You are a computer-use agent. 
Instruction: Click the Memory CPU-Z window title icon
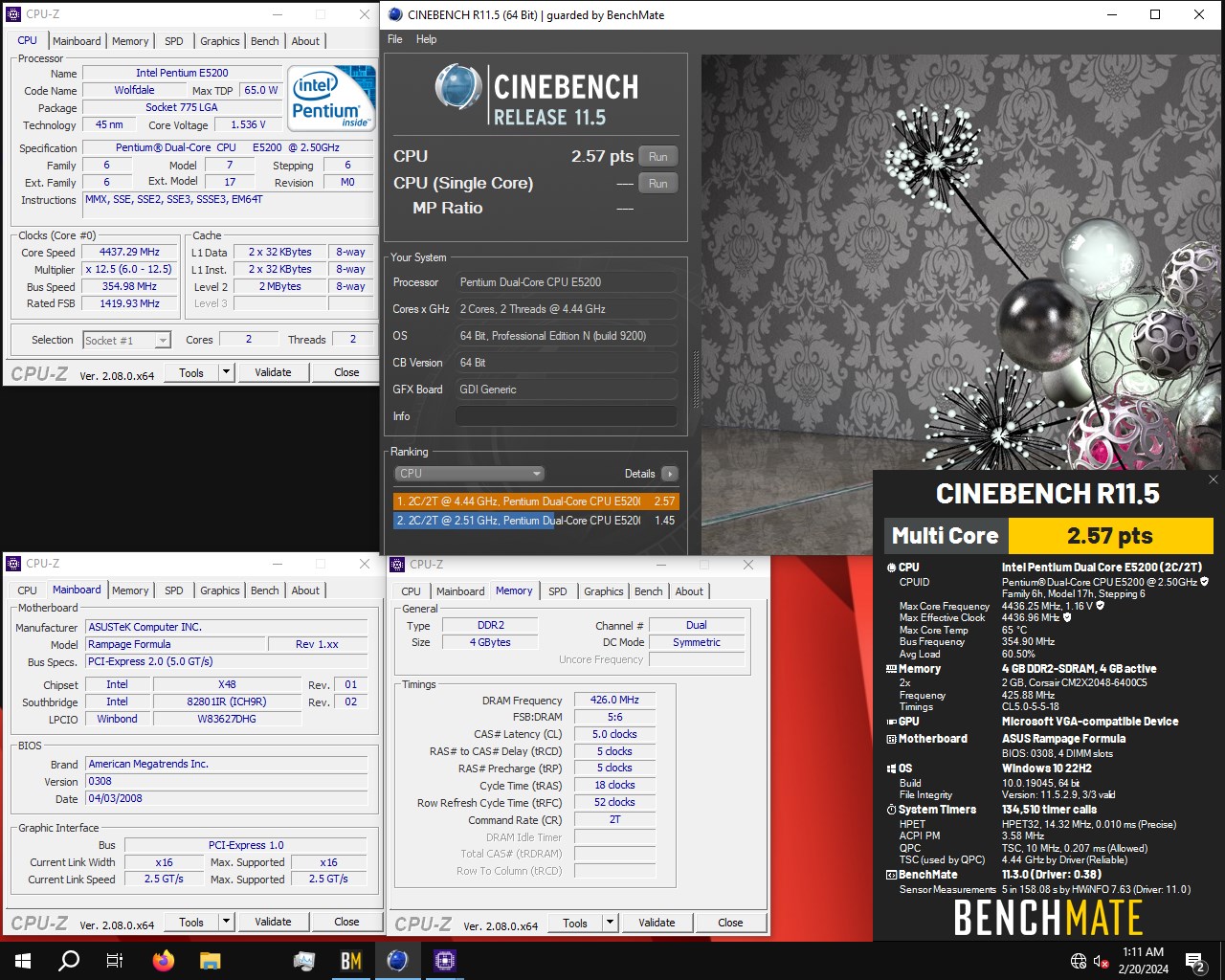coord(397,565)
